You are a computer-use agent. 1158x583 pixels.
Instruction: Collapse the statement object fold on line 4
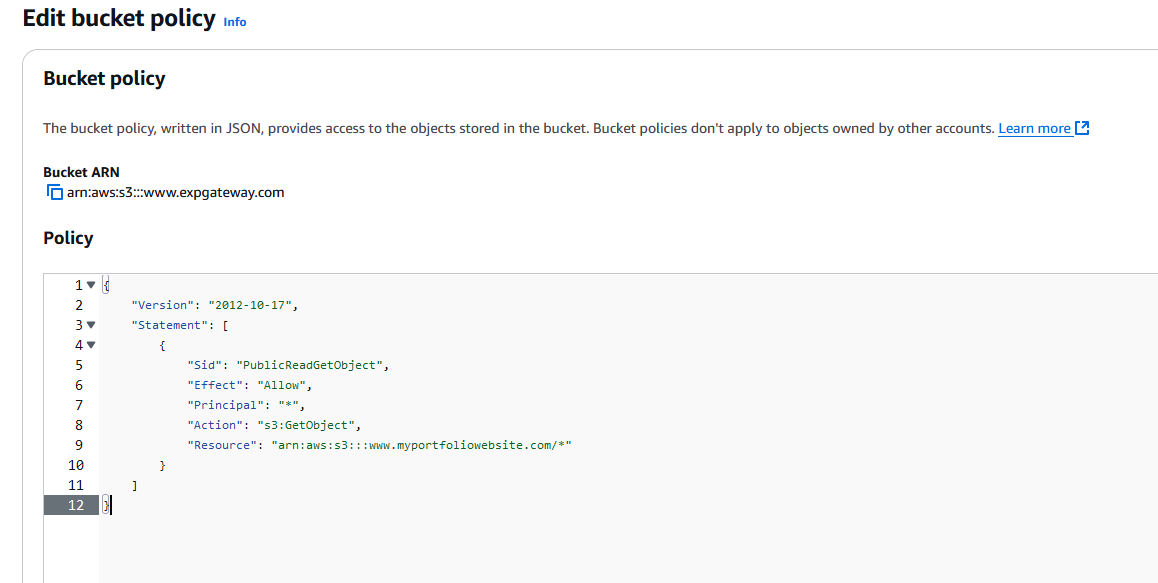tap(91, 344)
